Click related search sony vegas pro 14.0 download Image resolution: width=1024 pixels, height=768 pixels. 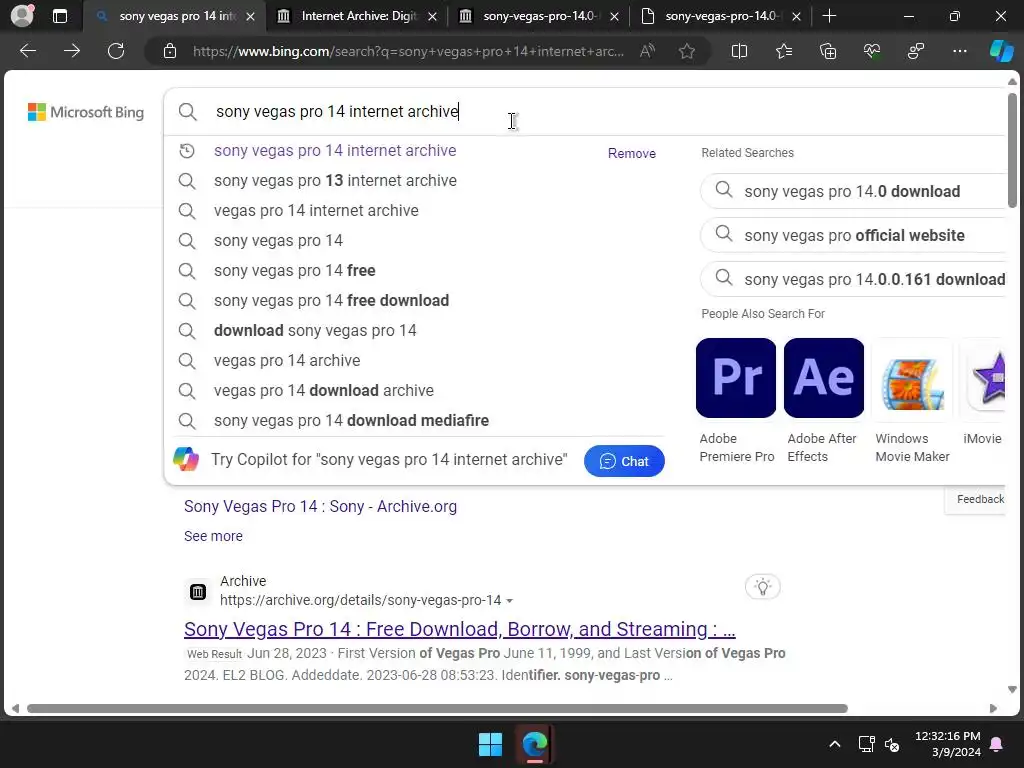852,191
